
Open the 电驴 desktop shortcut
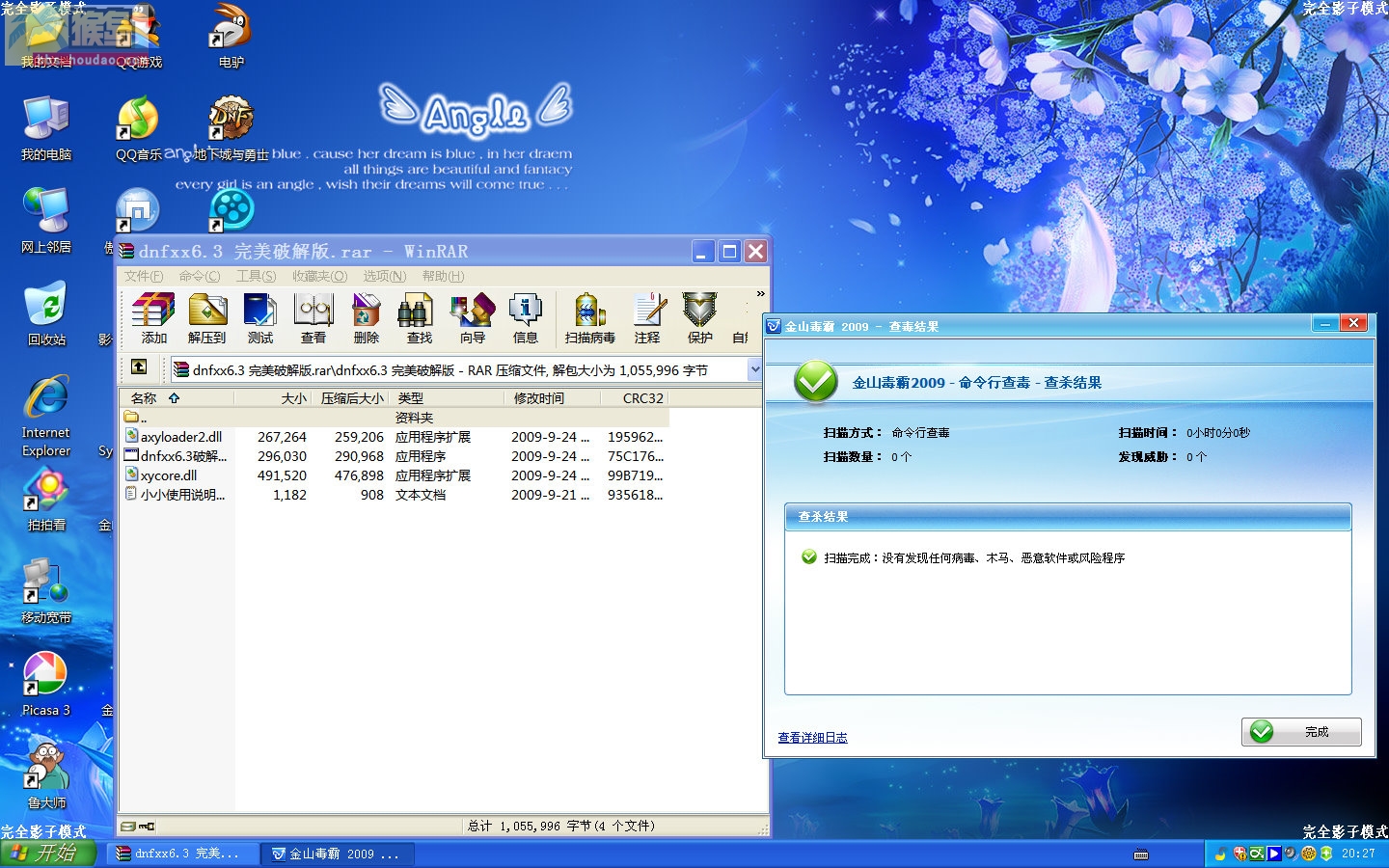(231, 36)
